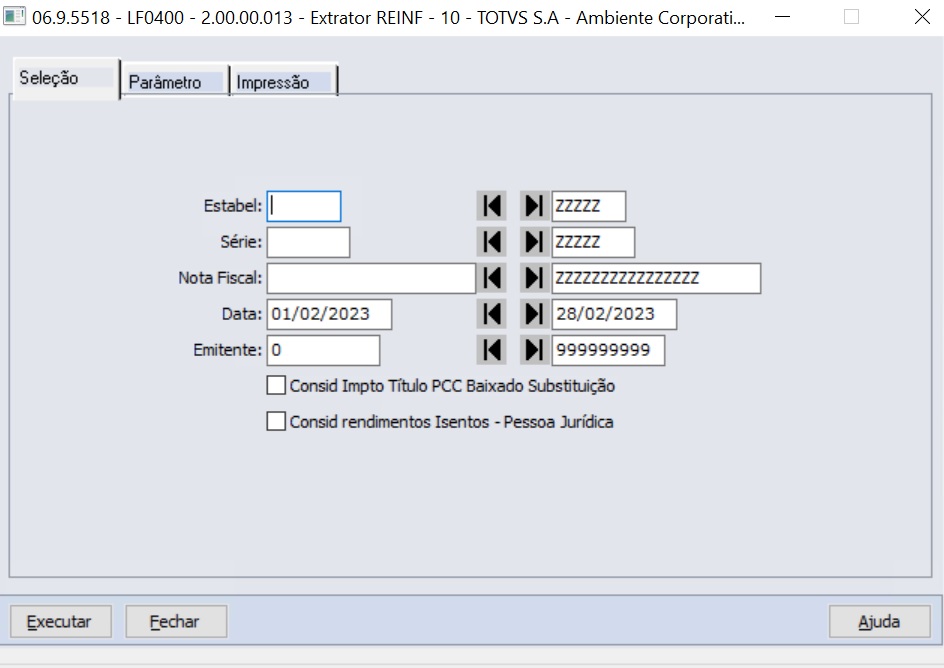Check Consid rendimentos Isentos - Pessoa Jurídica
Screen dimensions: 944x668
(277, 421)
